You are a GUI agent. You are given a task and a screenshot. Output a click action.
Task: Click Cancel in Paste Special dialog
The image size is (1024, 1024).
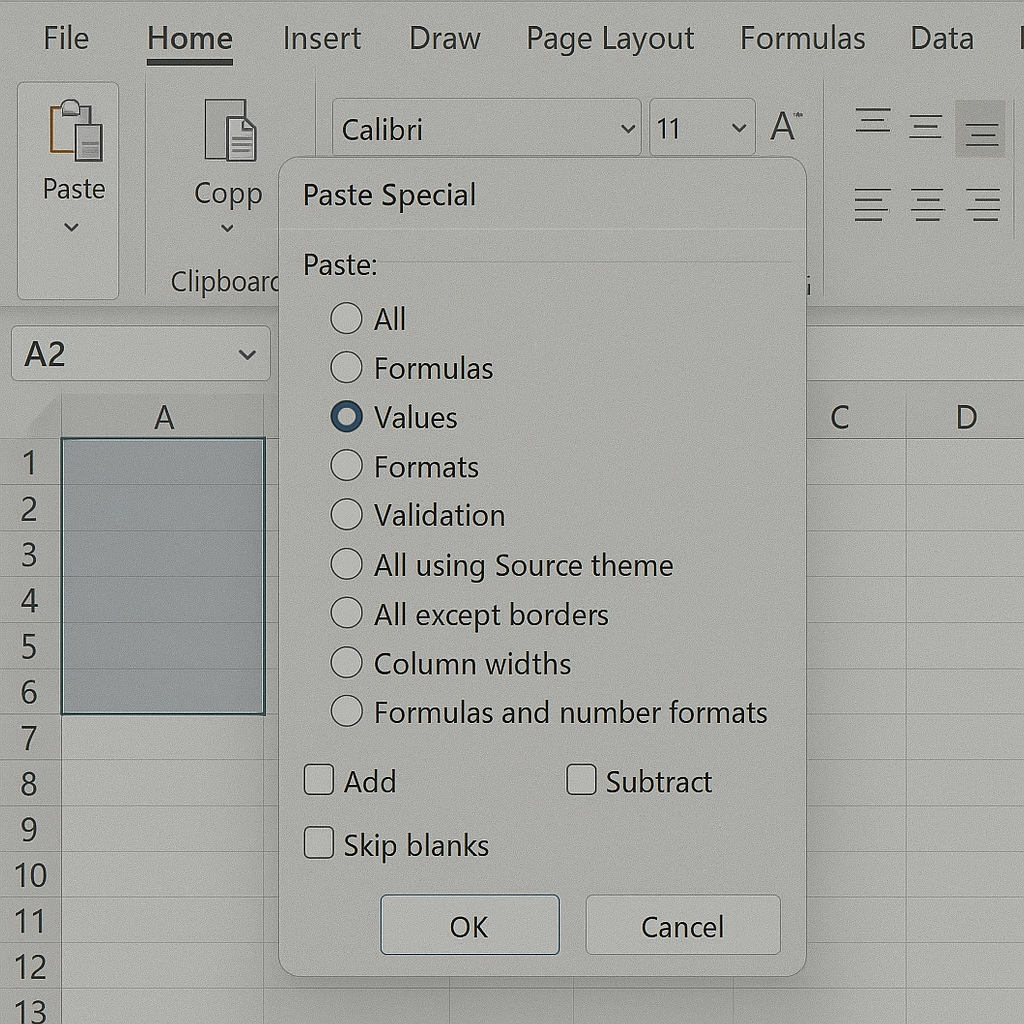(682, 925)
